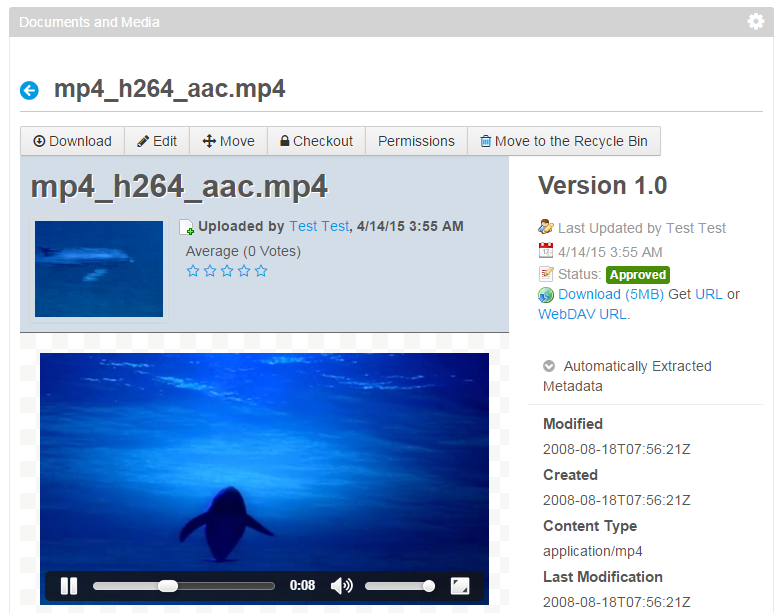781x613 pixels.
Task: Select the Average (0 Votes) text
Action: pyautogui.click(x=243, y=251)
